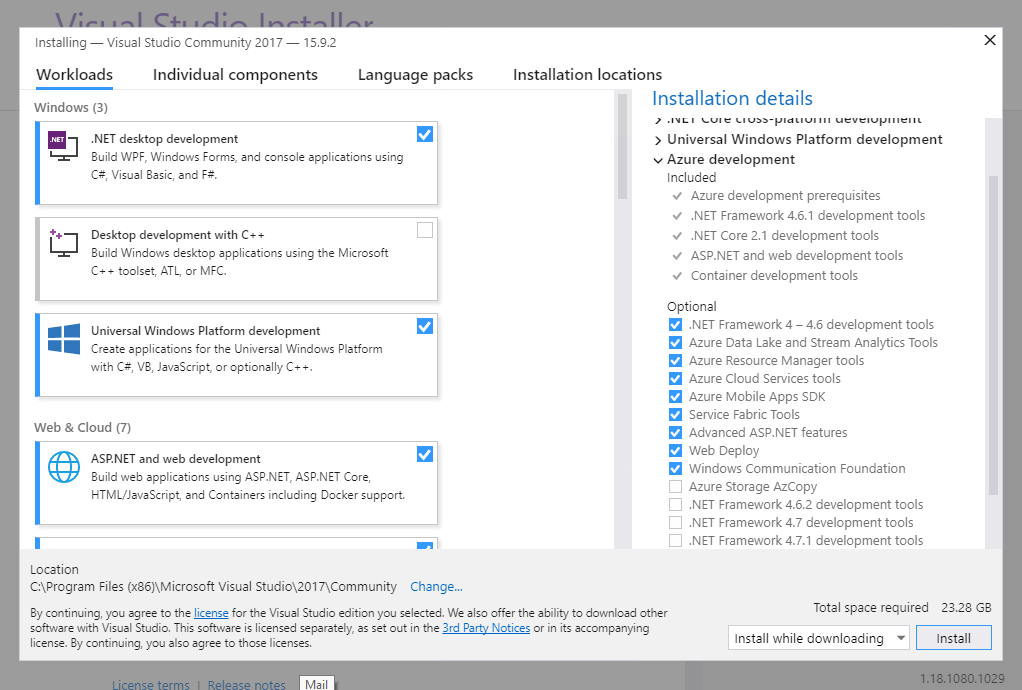
Task: Disable the Web Deploy optional component
Action: [676, 451]
